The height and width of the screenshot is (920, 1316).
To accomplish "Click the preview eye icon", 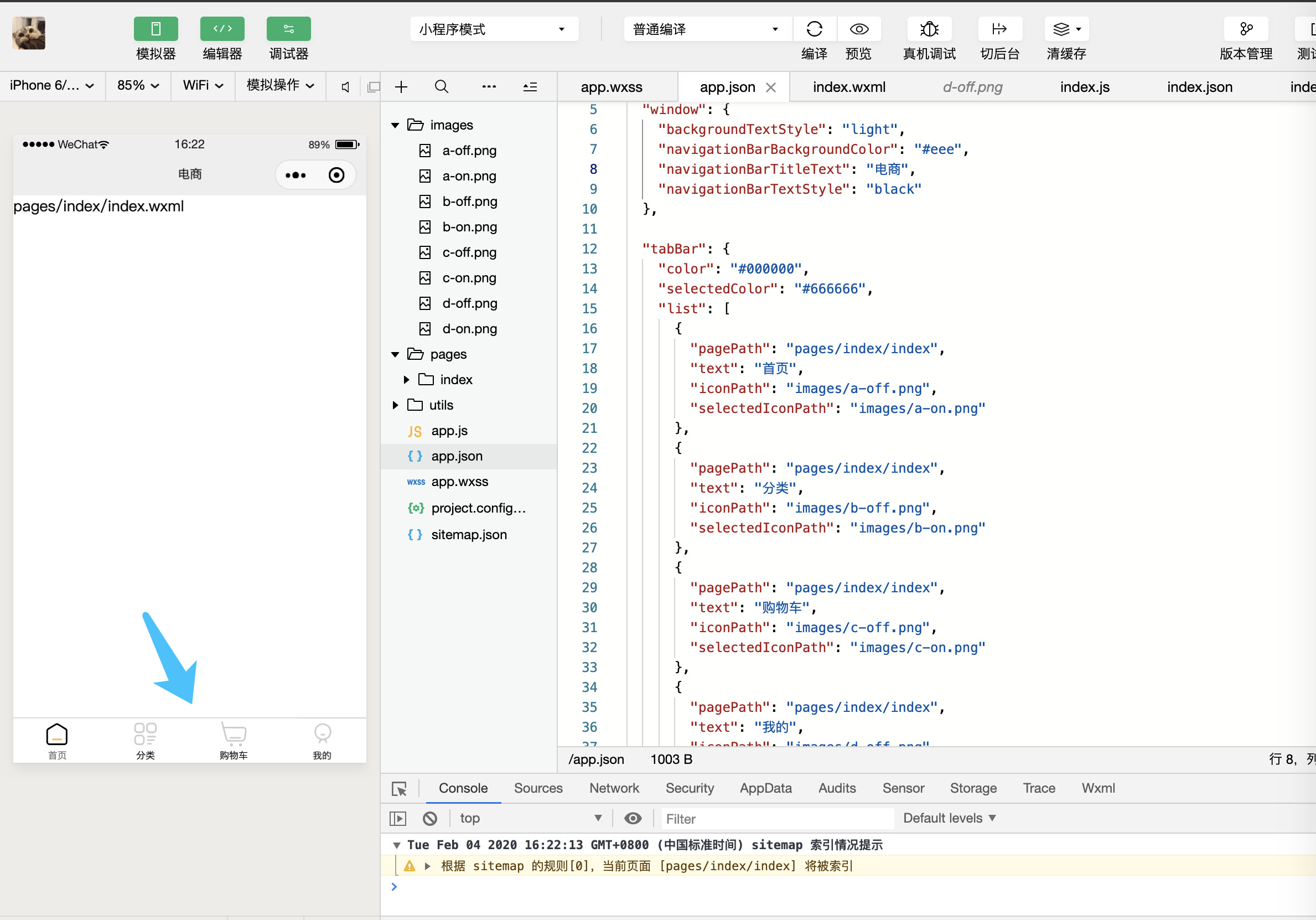I will pyautogui.click(x=859, y=29).
